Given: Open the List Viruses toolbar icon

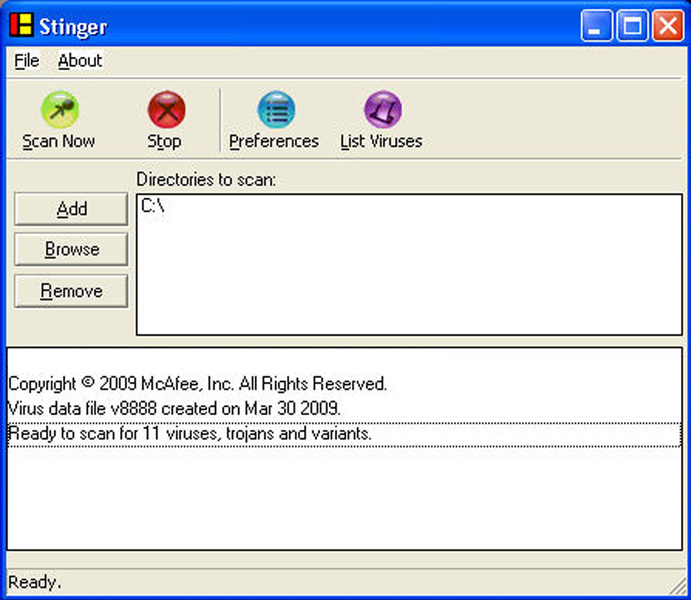Looking at the screenshot, I should pos(383,110).
